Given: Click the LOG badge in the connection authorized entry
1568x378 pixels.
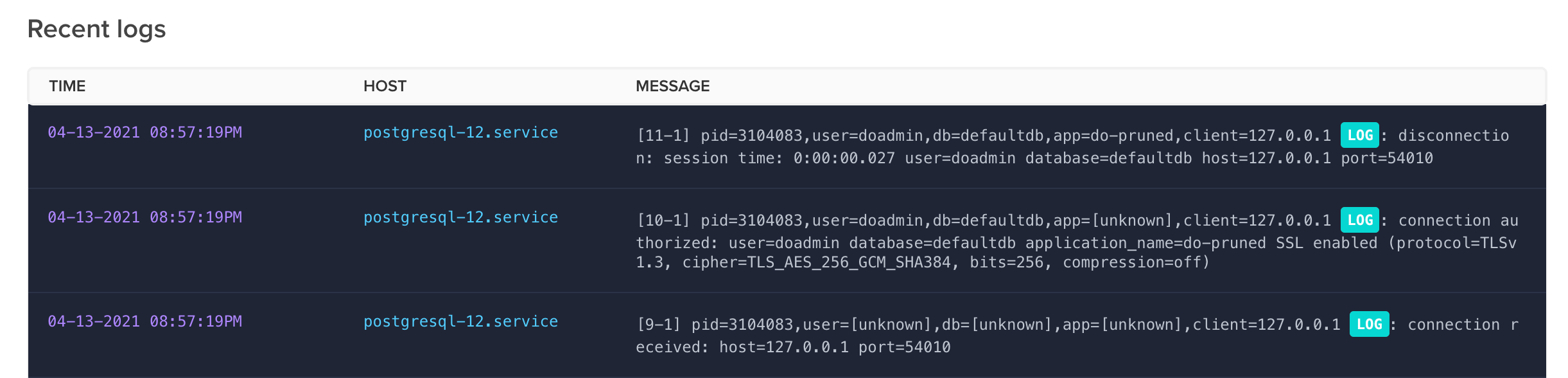Looking at the screenshot, I should [1359, 221].
